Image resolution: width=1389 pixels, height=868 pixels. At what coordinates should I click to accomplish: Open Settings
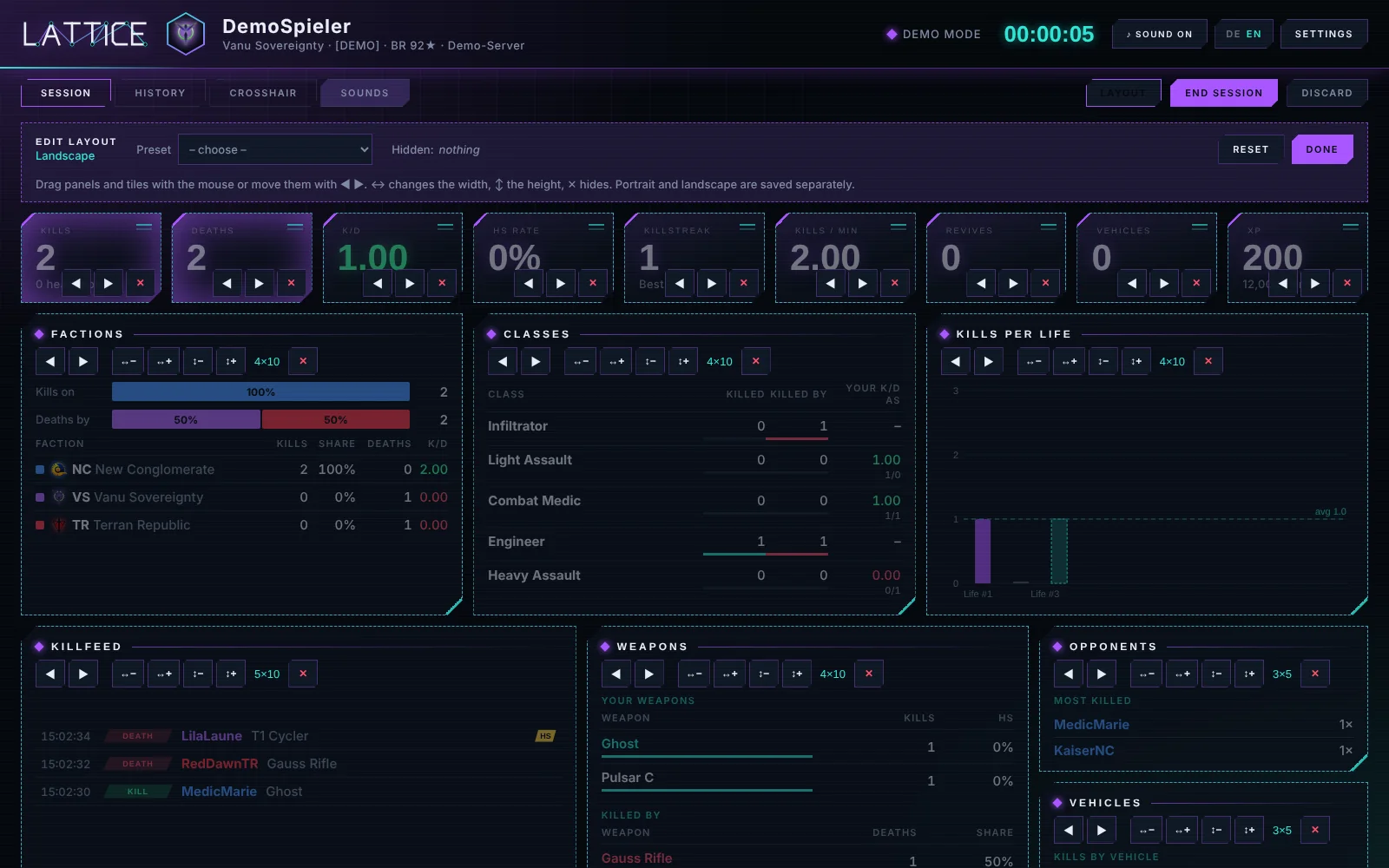click(1324, 34)
